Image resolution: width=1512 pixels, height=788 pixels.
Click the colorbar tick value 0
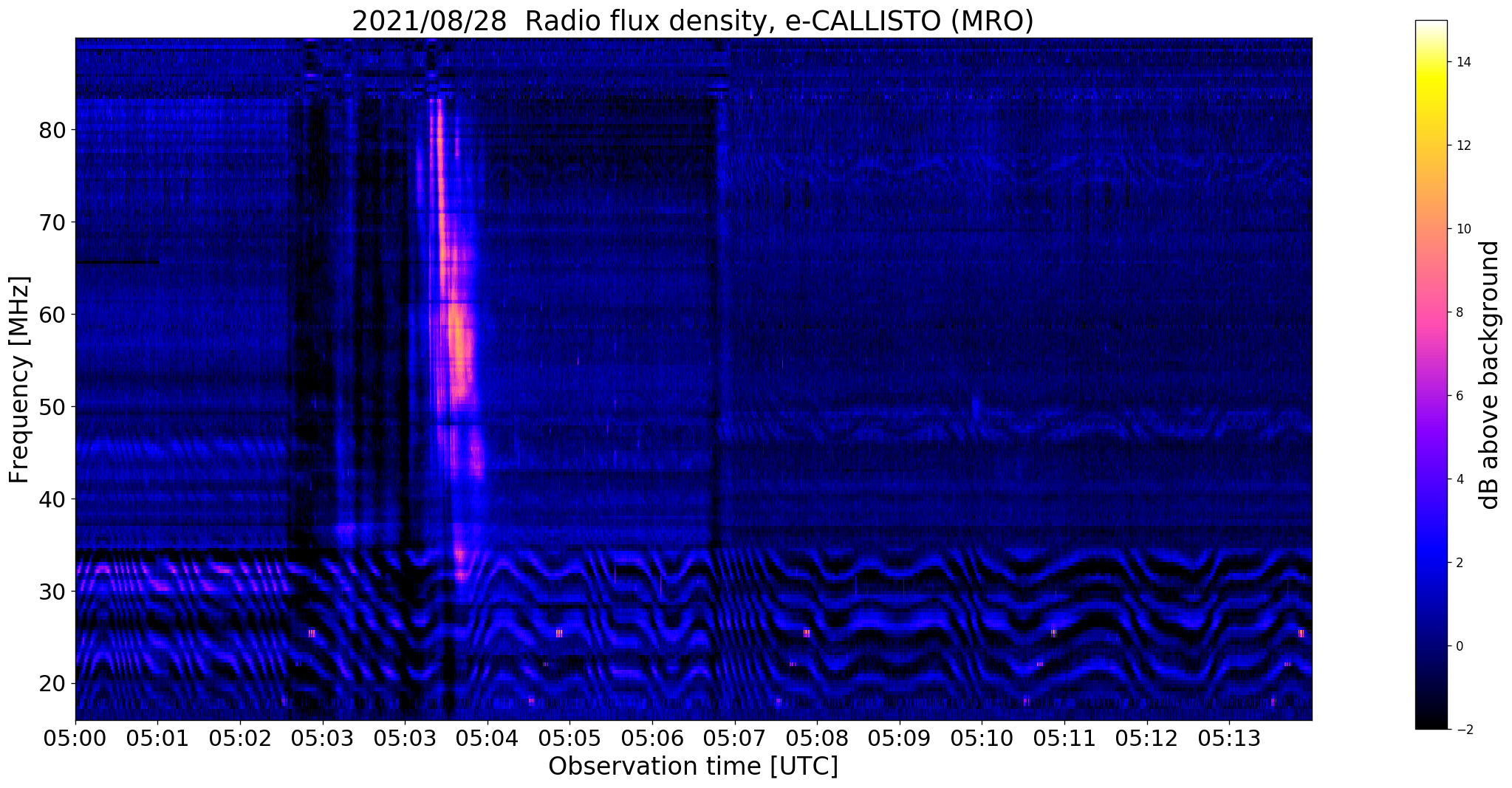[1459, 646]
